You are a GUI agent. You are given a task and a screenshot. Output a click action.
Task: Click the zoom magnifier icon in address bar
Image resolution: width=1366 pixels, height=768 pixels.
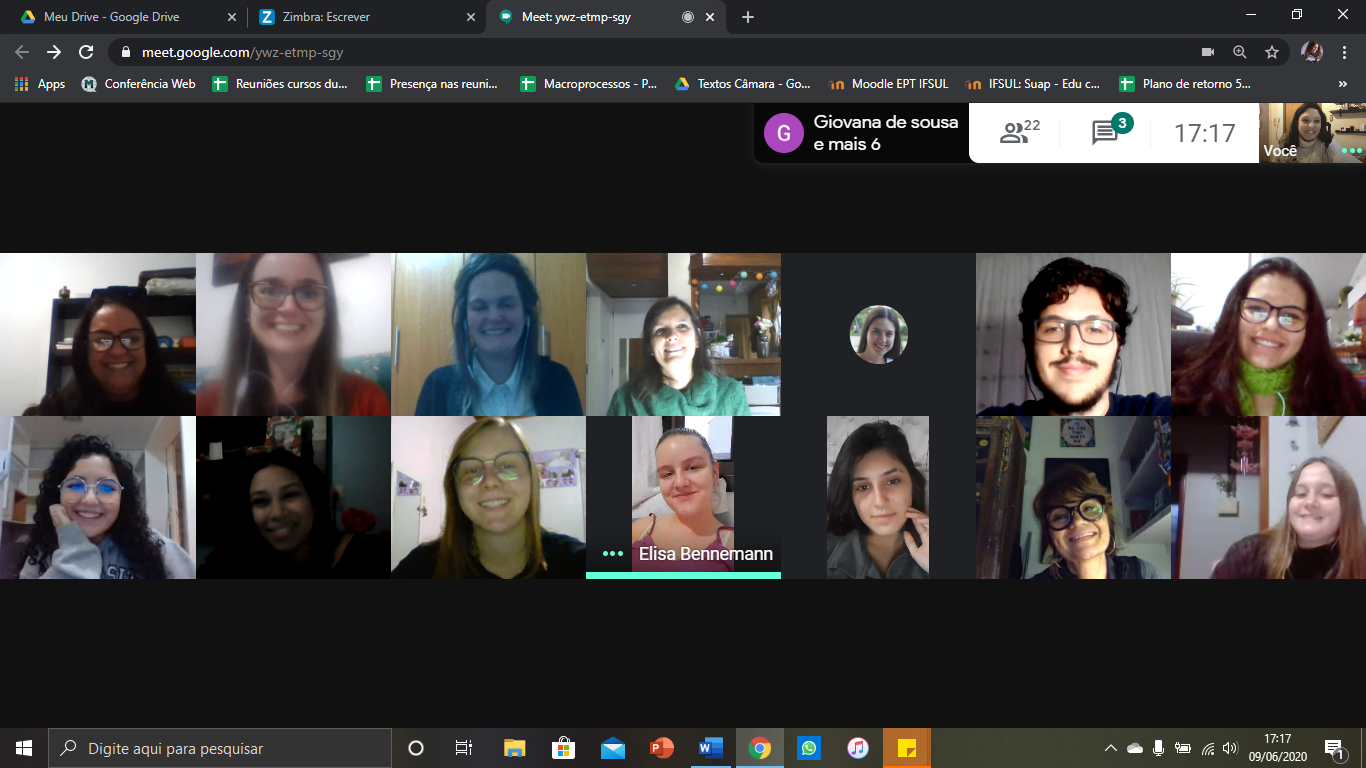(x=1239, y=52)
